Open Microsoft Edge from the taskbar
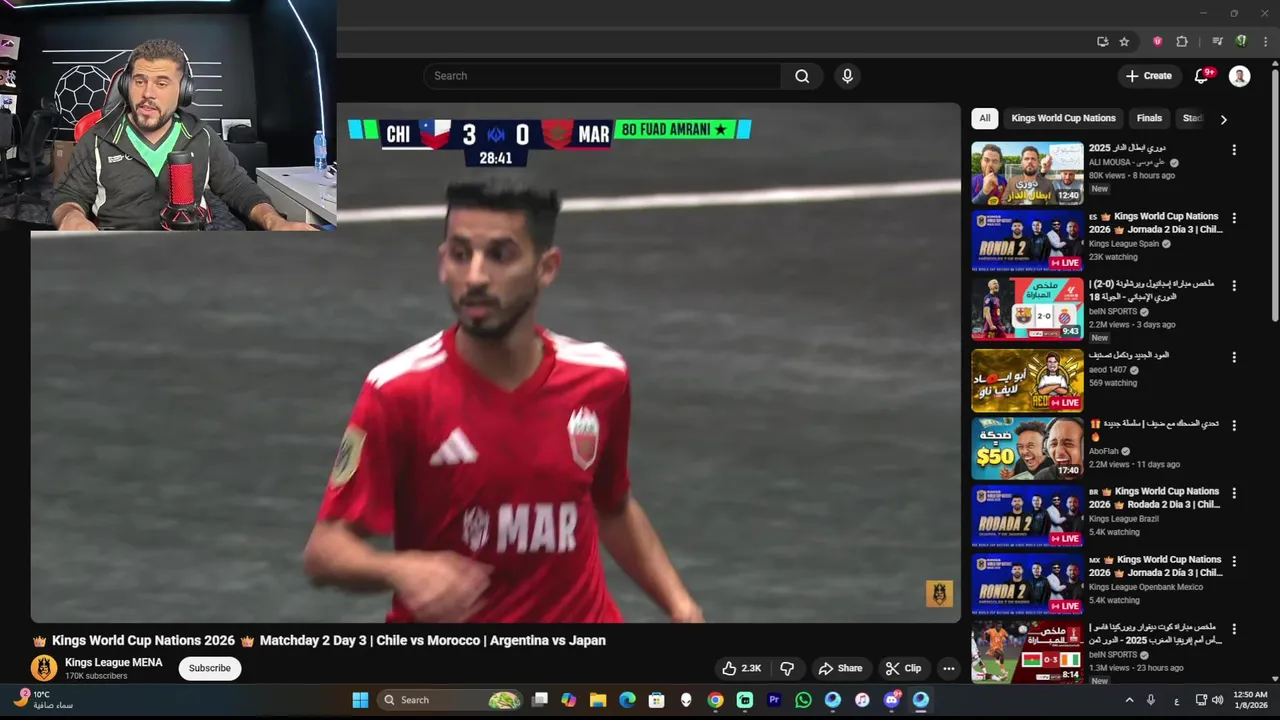Image resolution: width=1280 pixels, height=720 pixels. pyautogui.click(x=627, y=700)
